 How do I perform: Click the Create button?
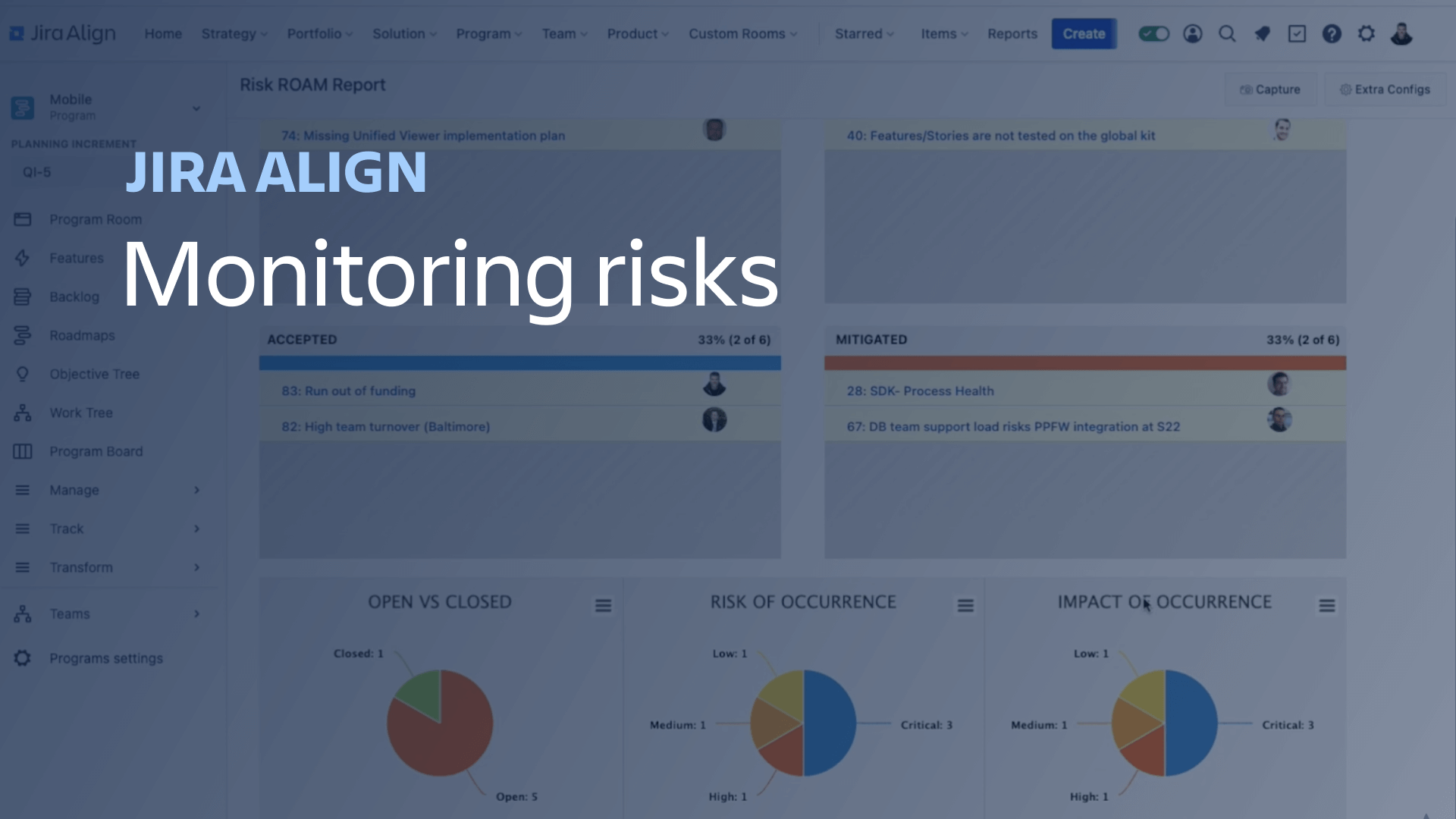1083,34
